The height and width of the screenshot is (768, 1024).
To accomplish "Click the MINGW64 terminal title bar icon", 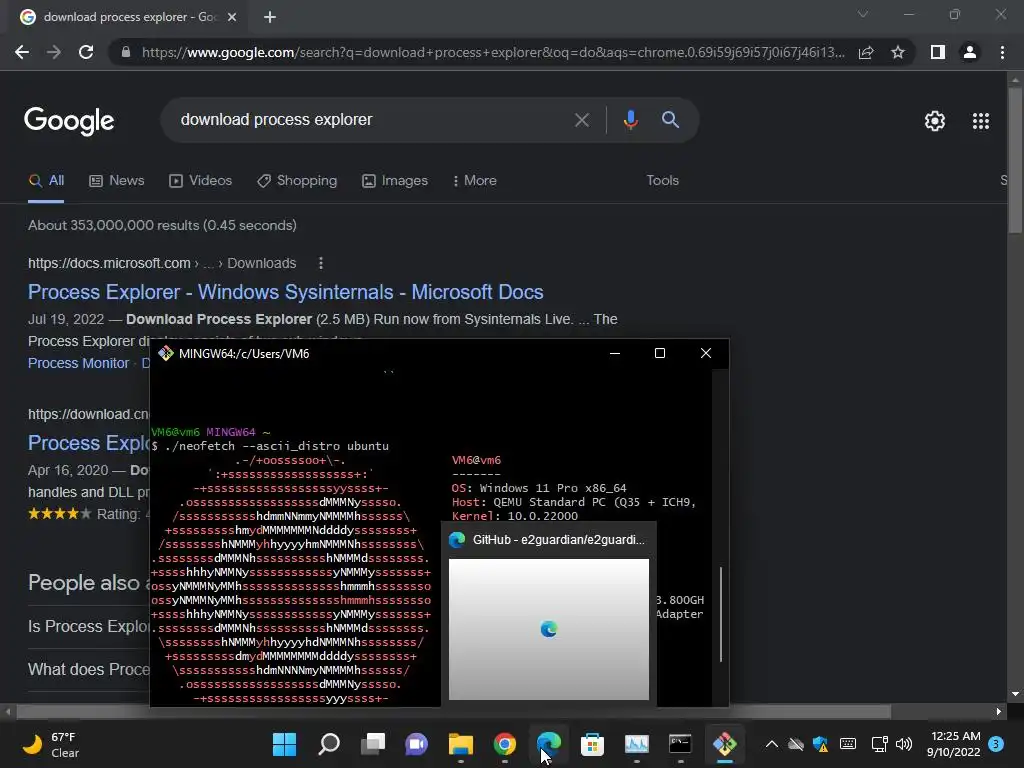I will pos(166,353).
